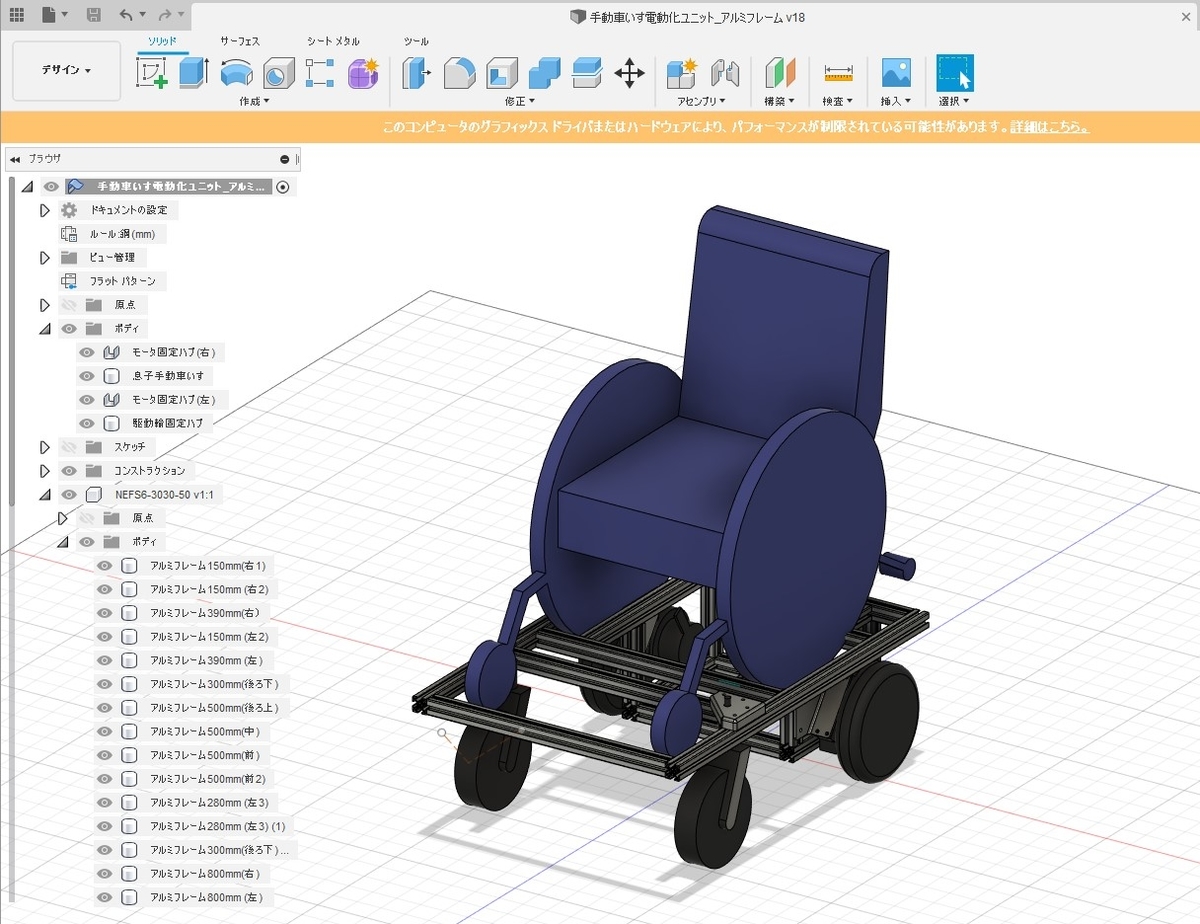
Task: Select the Extrude tool
Action: pos(193,73)
